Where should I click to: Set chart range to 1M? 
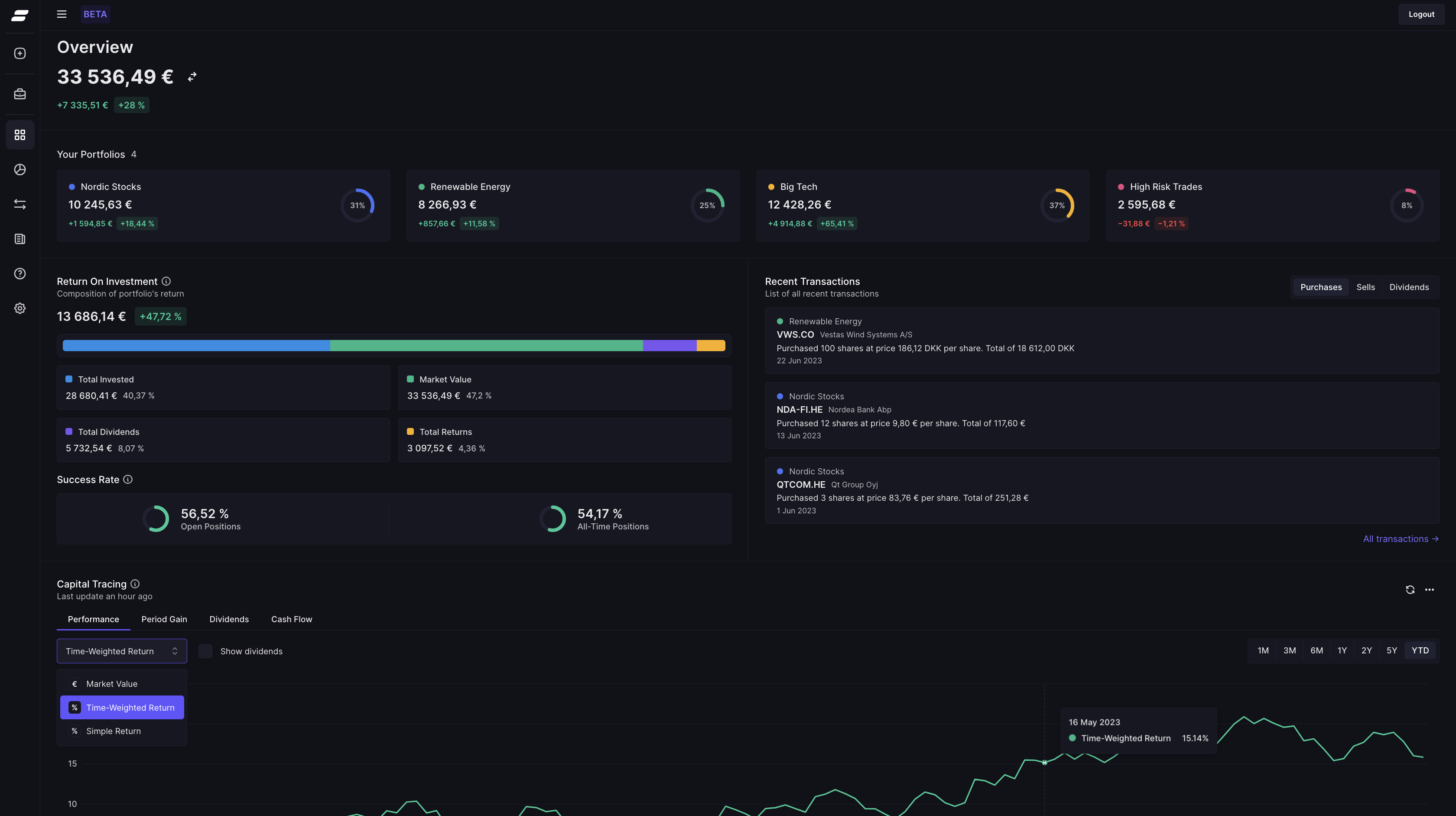1263,651
